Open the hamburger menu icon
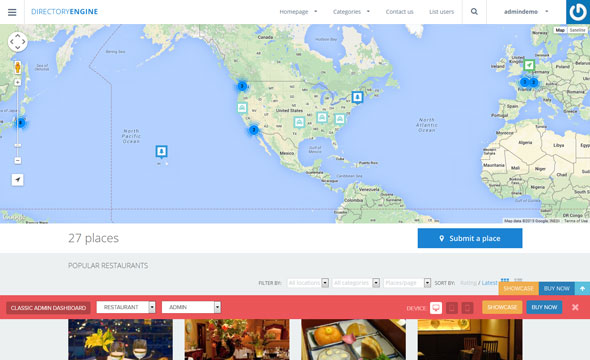This screenshot has width=590, height=360. point(12,12)
